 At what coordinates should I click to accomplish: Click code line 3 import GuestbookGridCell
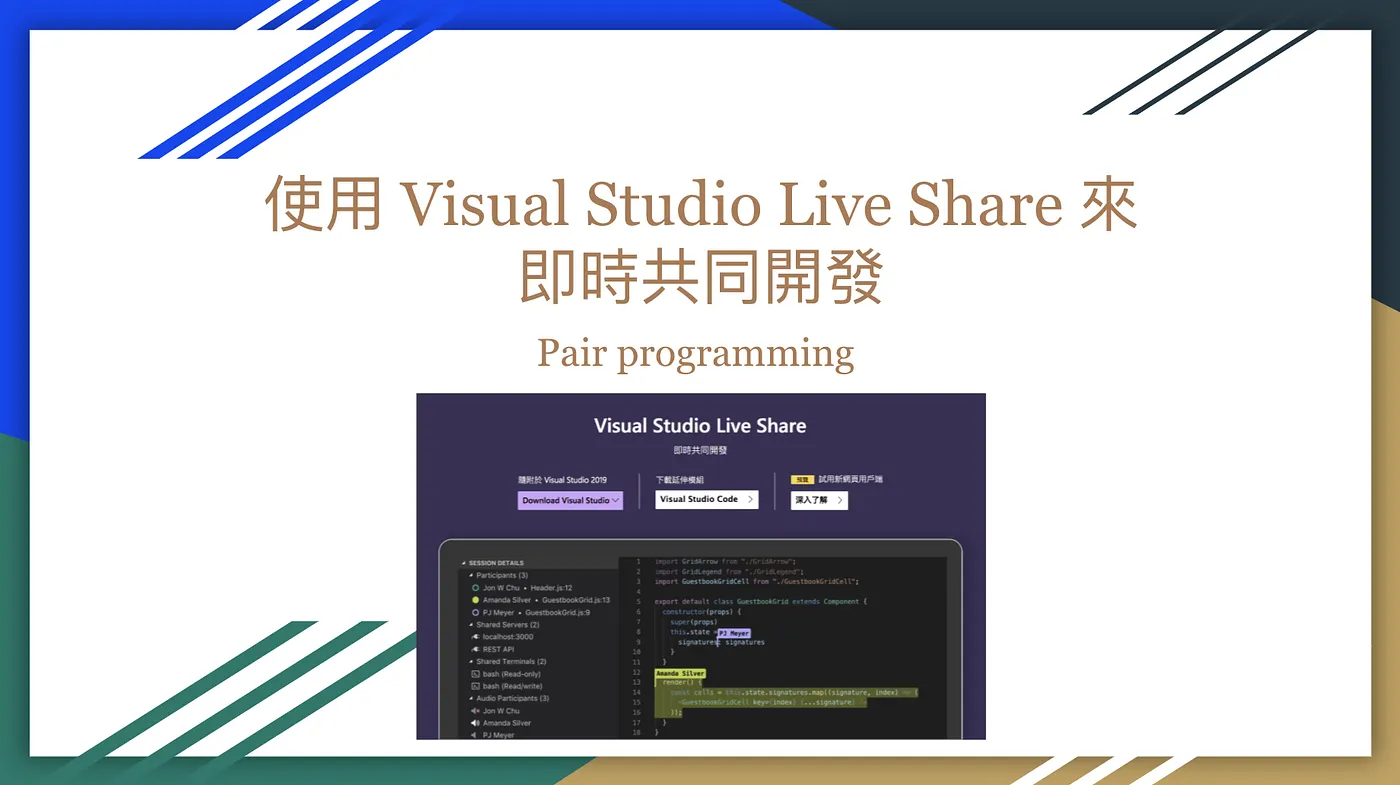coord(757,581)
